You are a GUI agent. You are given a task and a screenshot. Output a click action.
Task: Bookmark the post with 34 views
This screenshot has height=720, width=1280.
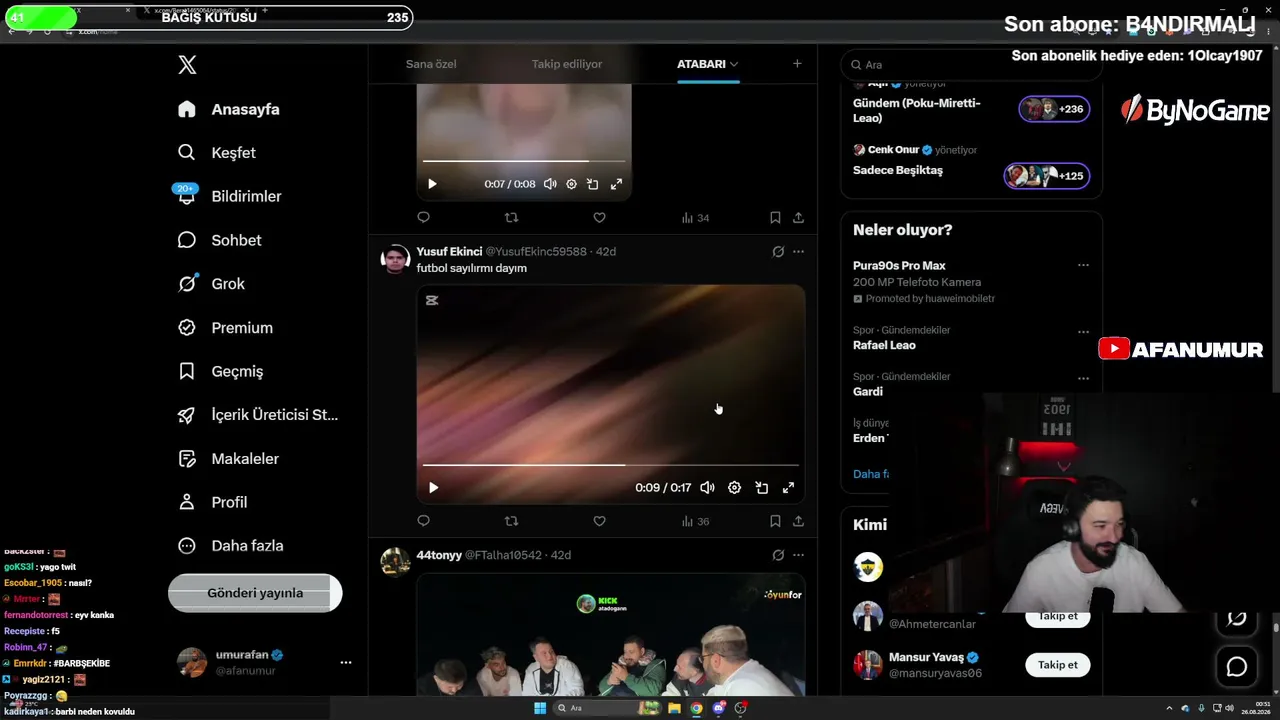tap(775, 217)
